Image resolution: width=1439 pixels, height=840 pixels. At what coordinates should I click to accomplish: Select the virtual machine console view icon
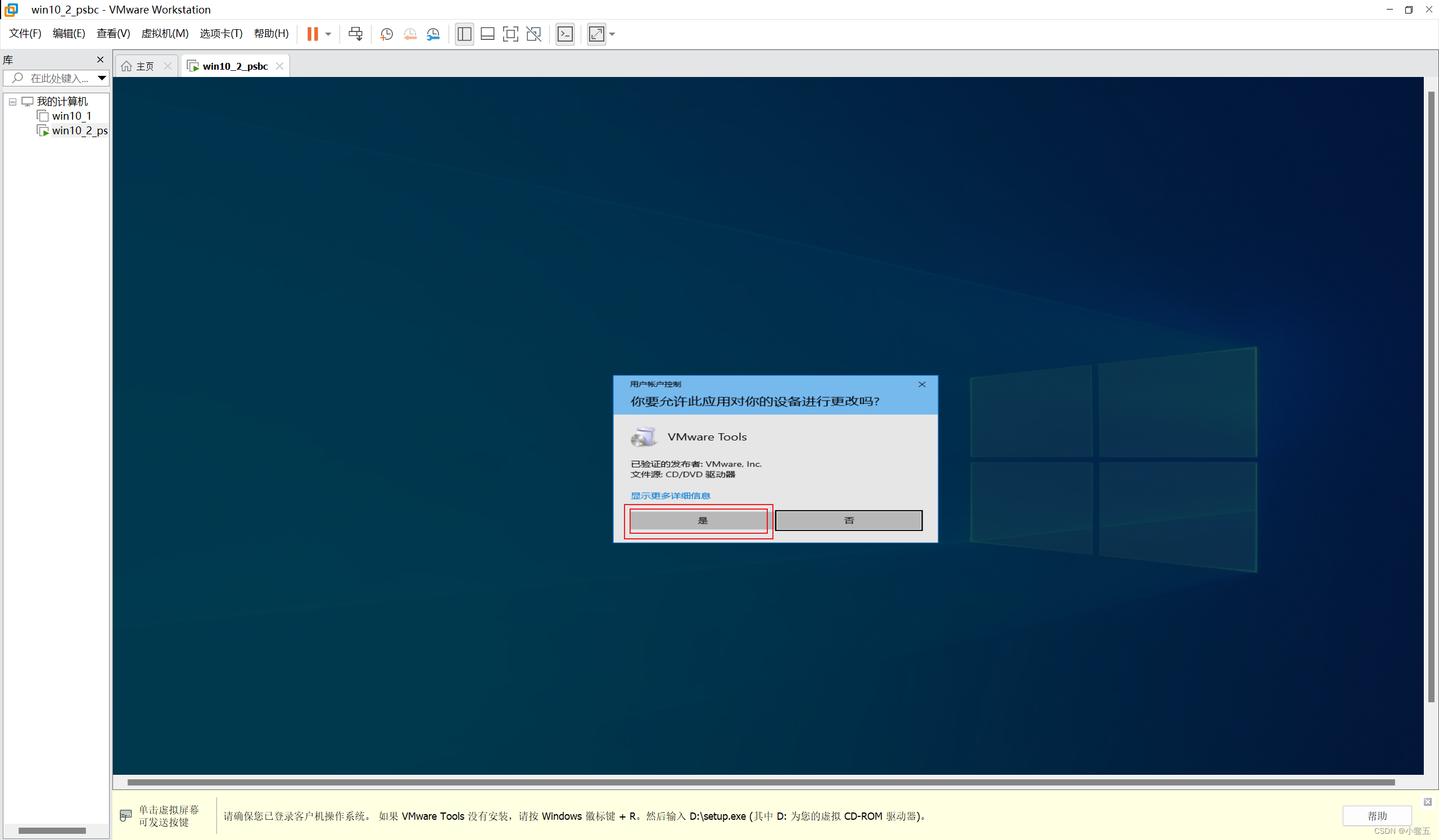(x=565, y=34)
